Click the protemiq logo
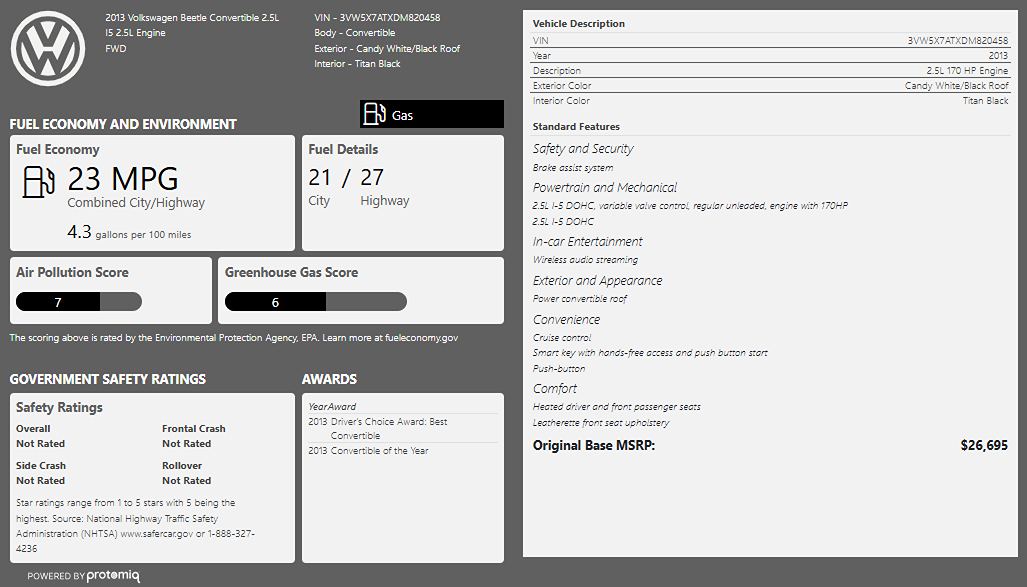Screen dimensions: 1027x587 point(113,575)
